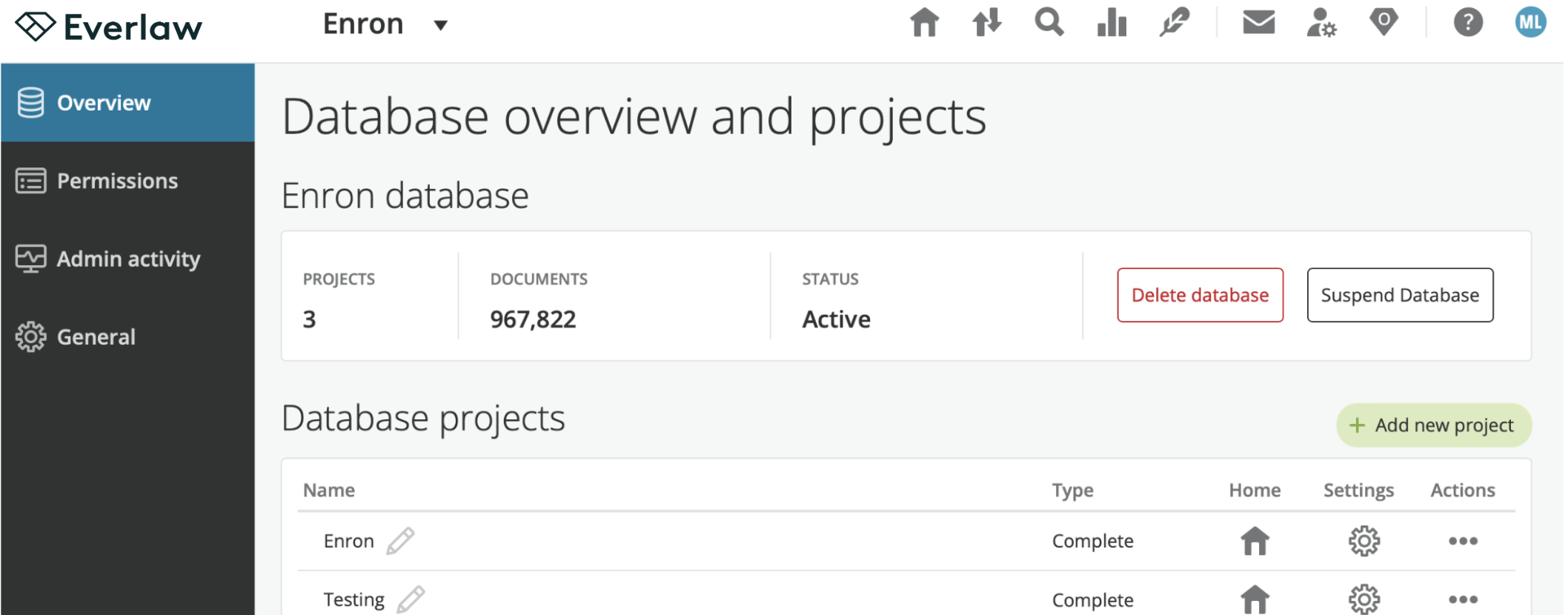Image resolution: width=1568 pixels, height=615 pixels.
Task: Open the Storybuilder quill icon
Action: click(1175, 22)
